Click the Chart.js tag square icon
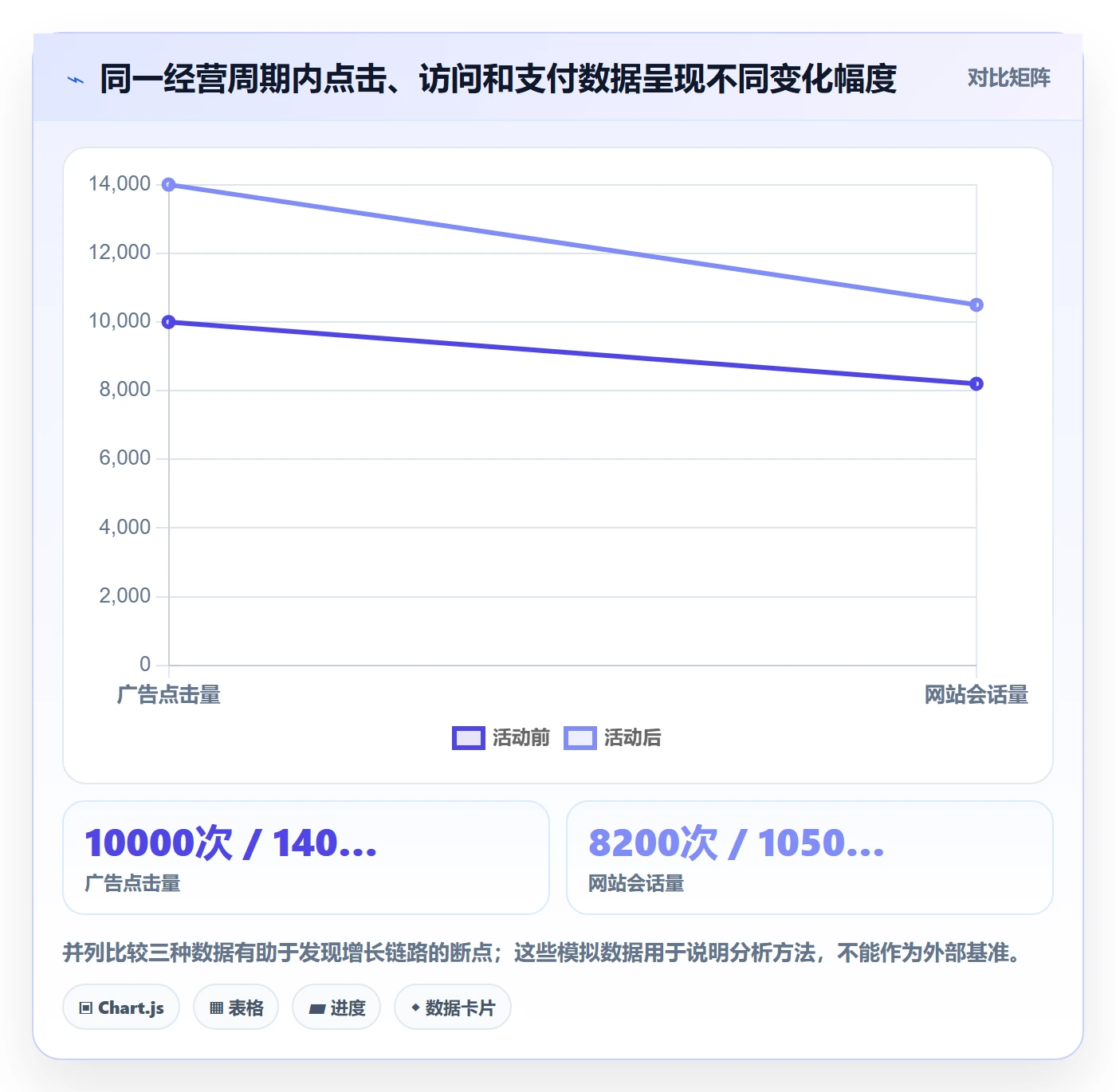This screenshot has width=1116, height=1092. (x=86, y=1008)
